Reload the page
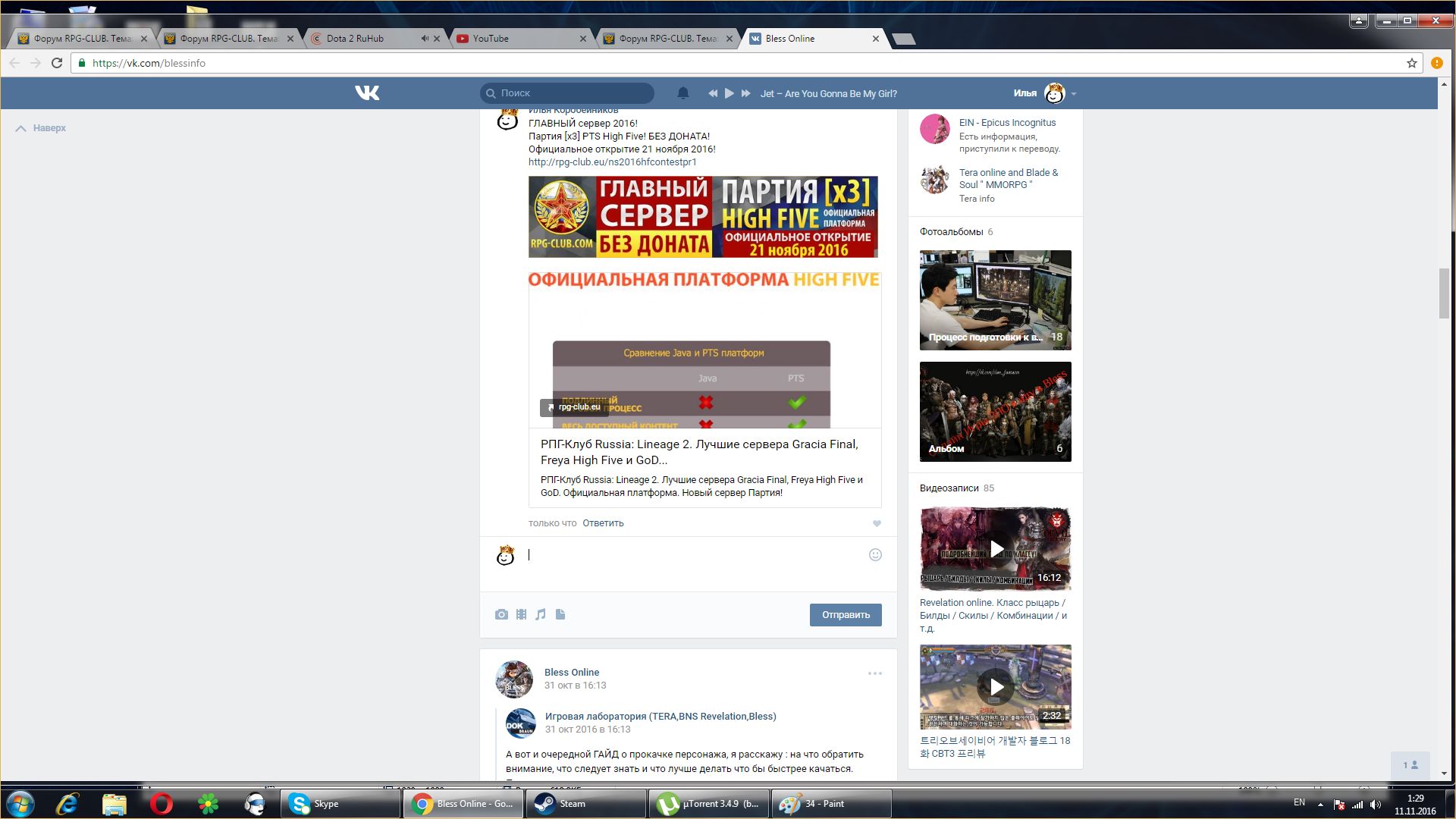This screenshot has width=1456, height=819. point(57,63)
